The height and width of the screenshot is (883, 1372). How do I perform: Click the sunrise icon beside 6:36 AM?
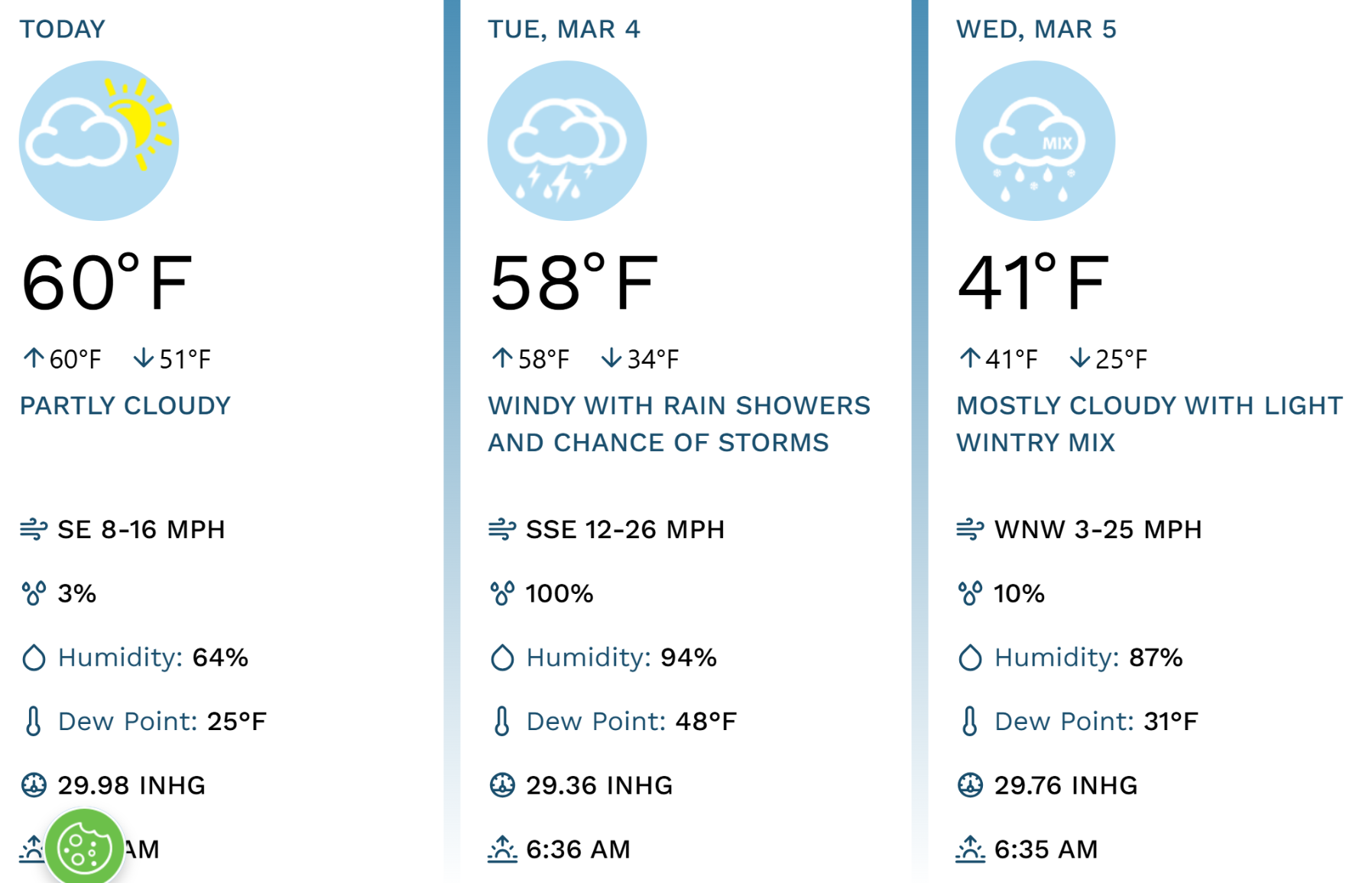[502, 849]
